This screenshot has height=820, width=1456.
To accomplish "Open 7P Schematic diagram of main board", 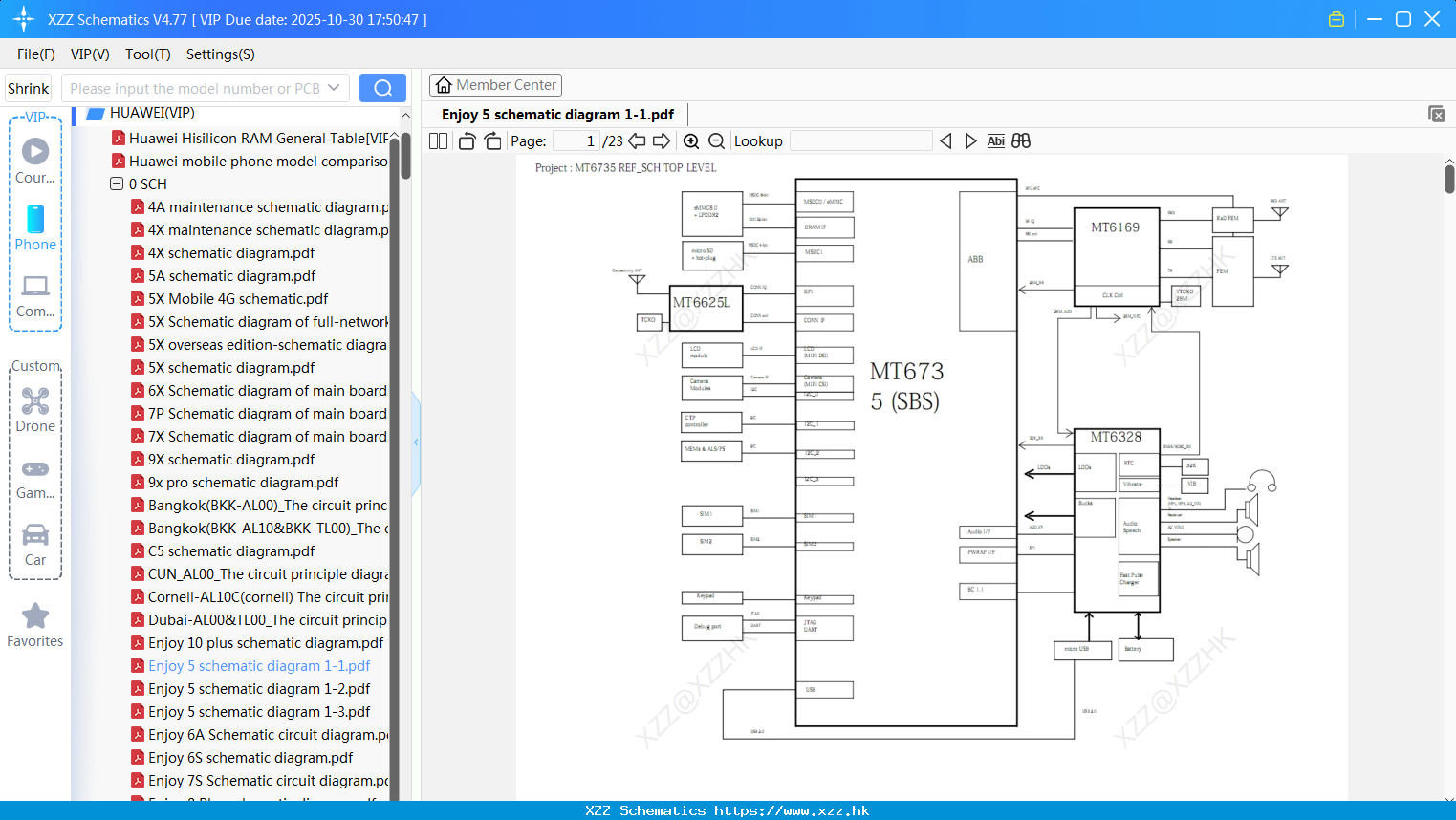I will coord(259,414).
